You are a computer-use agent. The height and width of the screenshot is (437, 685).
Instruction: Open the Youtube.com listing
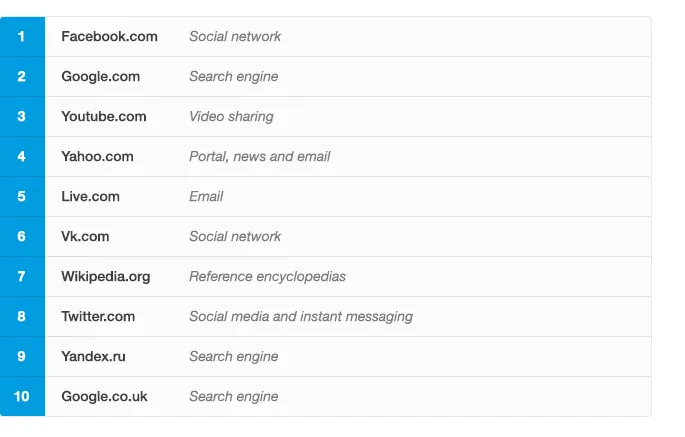pyautogui.click(x=104, y=116)
